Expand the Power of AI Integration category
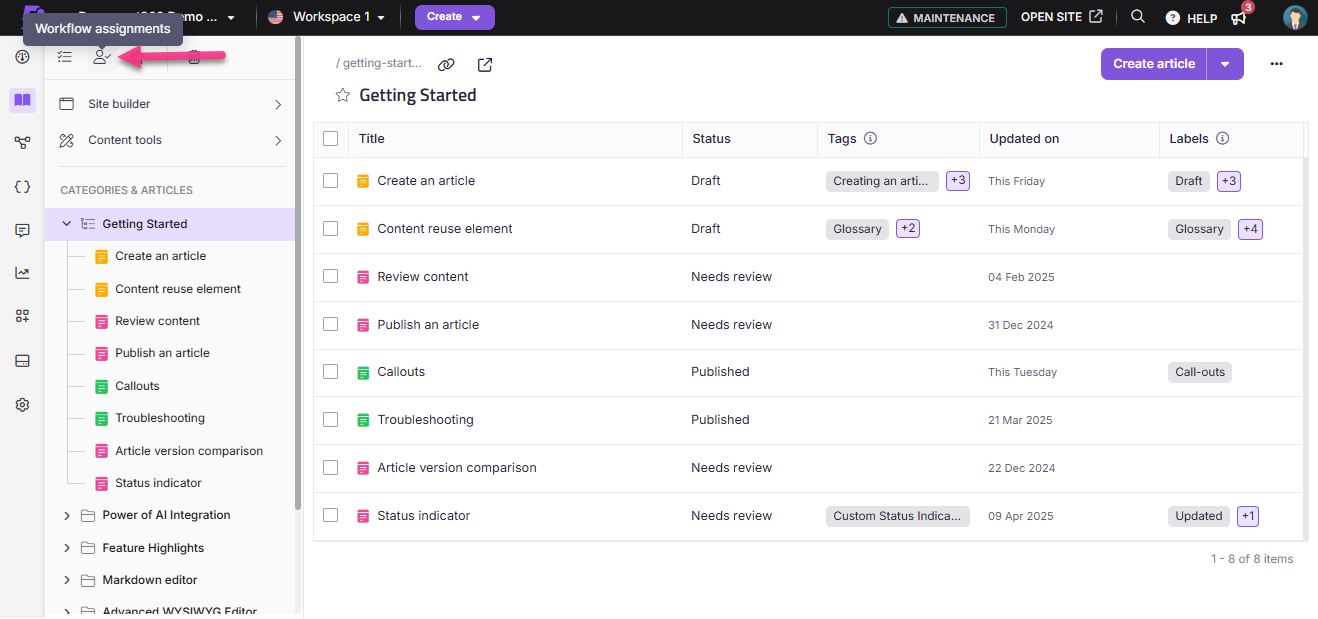The width and height of the screenshot is (1318, 619). pyautogui.click(x=67, y=516)
